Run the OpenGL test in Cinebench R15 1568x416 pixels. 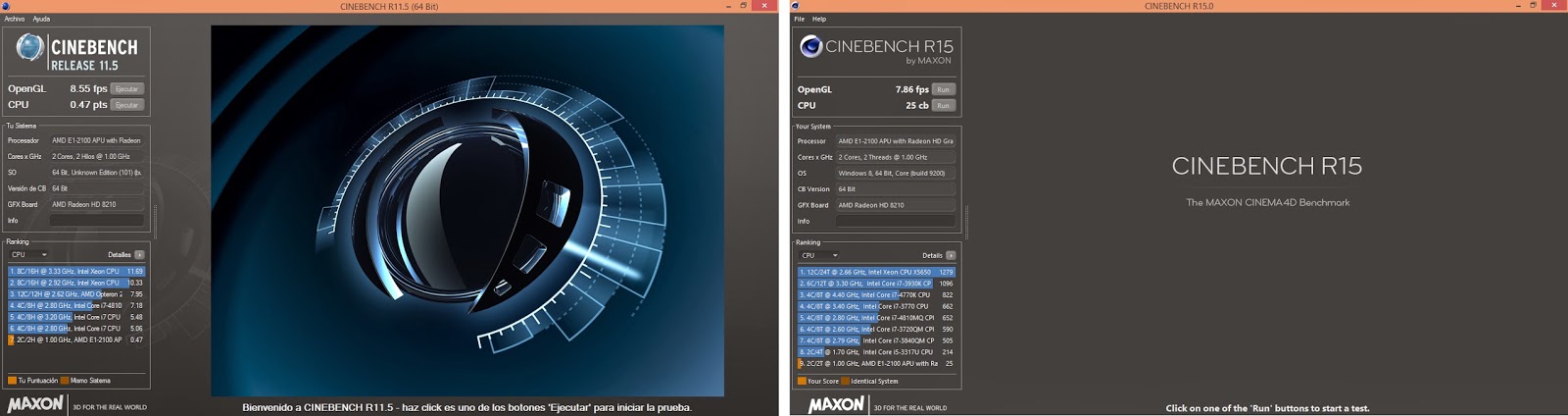(943, 89)
